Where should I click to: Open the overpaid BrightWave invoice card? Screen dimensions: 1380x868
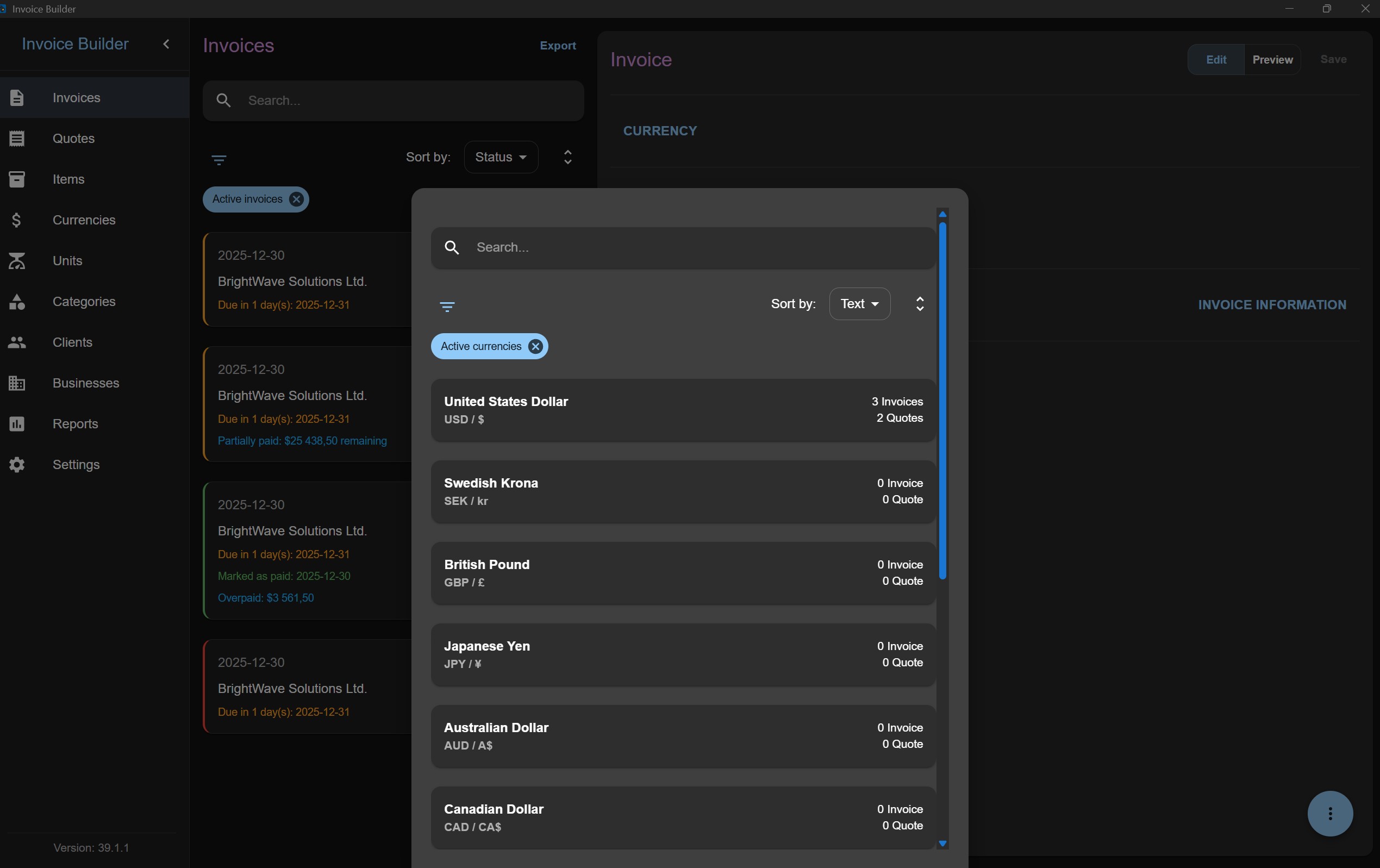coord(307,551)
